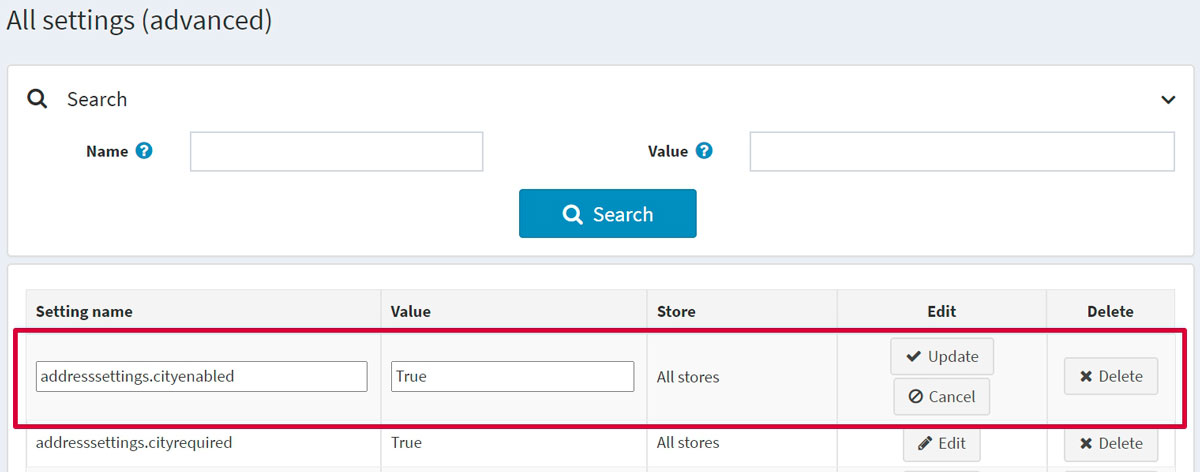Select the addresssettings.cityrequired name cell
The width and height of the screenshot is (1200, 472).
click(134, 443)
